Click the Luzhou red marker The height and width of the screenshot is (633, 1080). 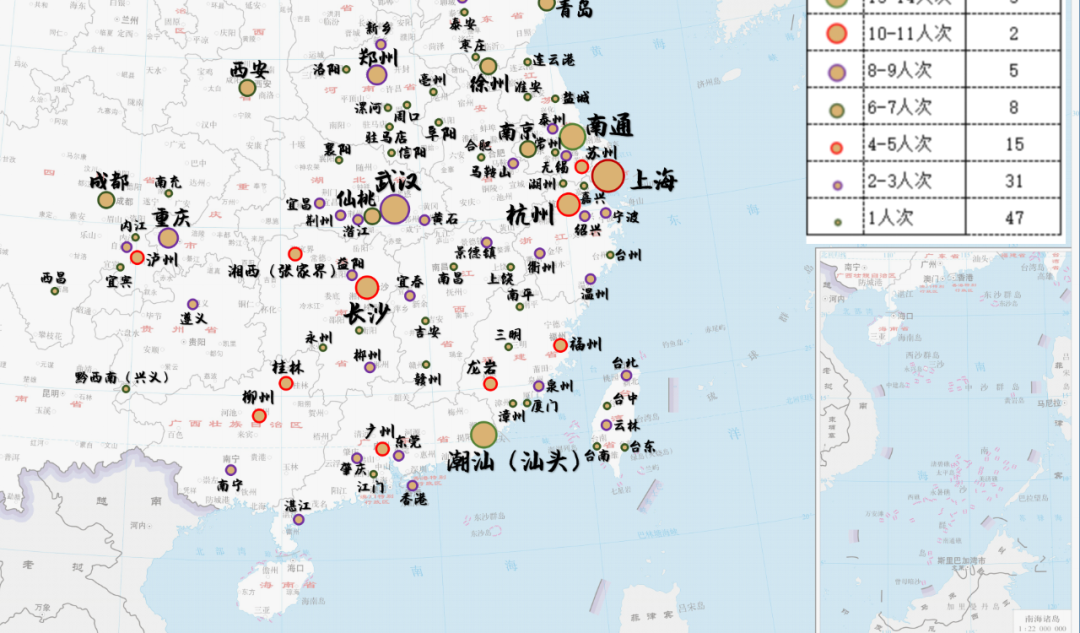[x=137, y=258]
